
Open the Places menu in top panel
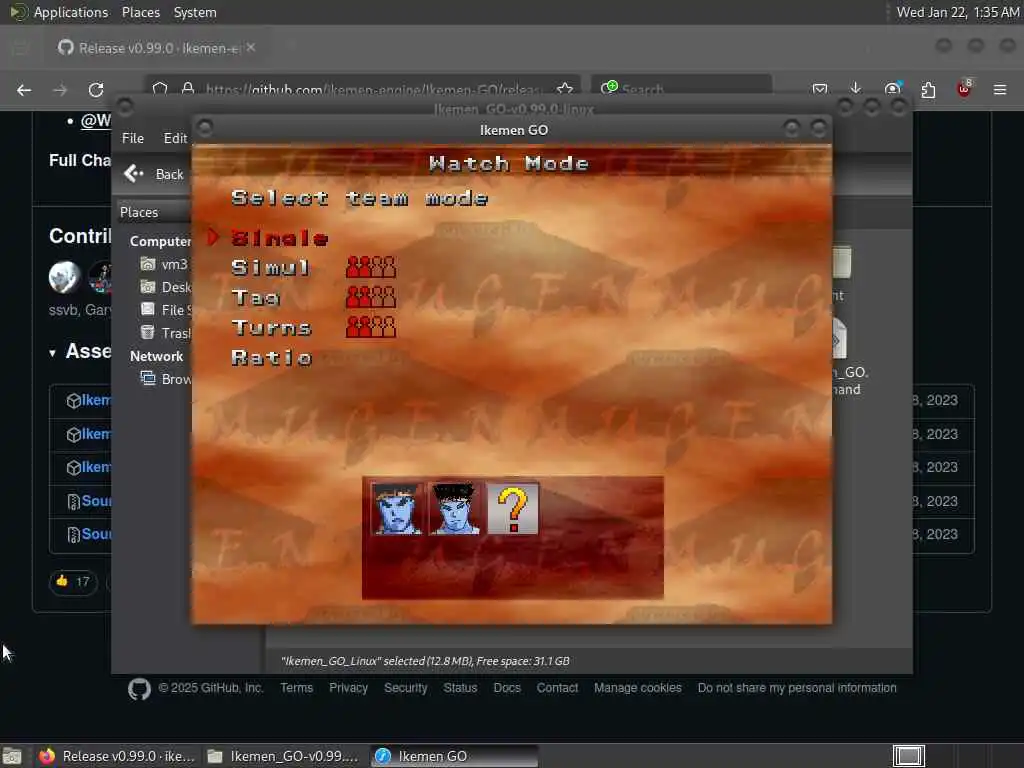coord(140,12)
